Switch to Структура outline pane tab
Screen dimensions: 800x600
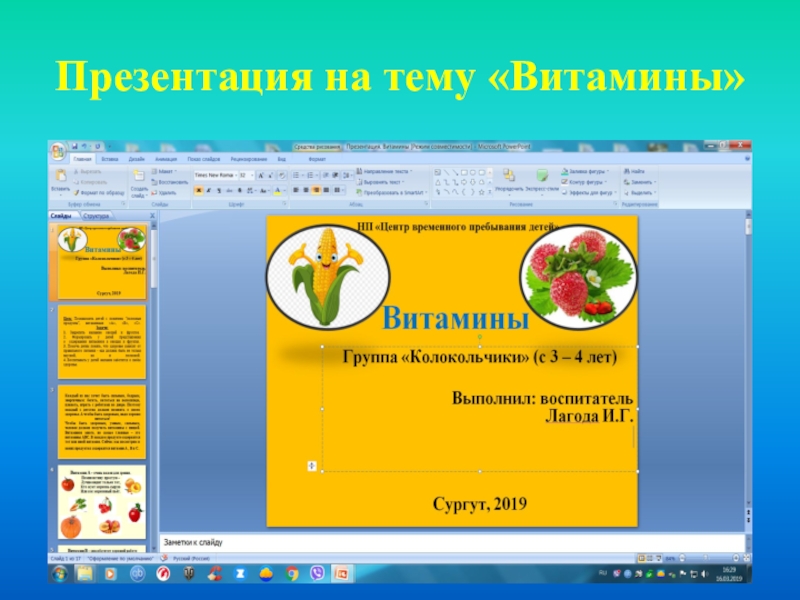96,216
